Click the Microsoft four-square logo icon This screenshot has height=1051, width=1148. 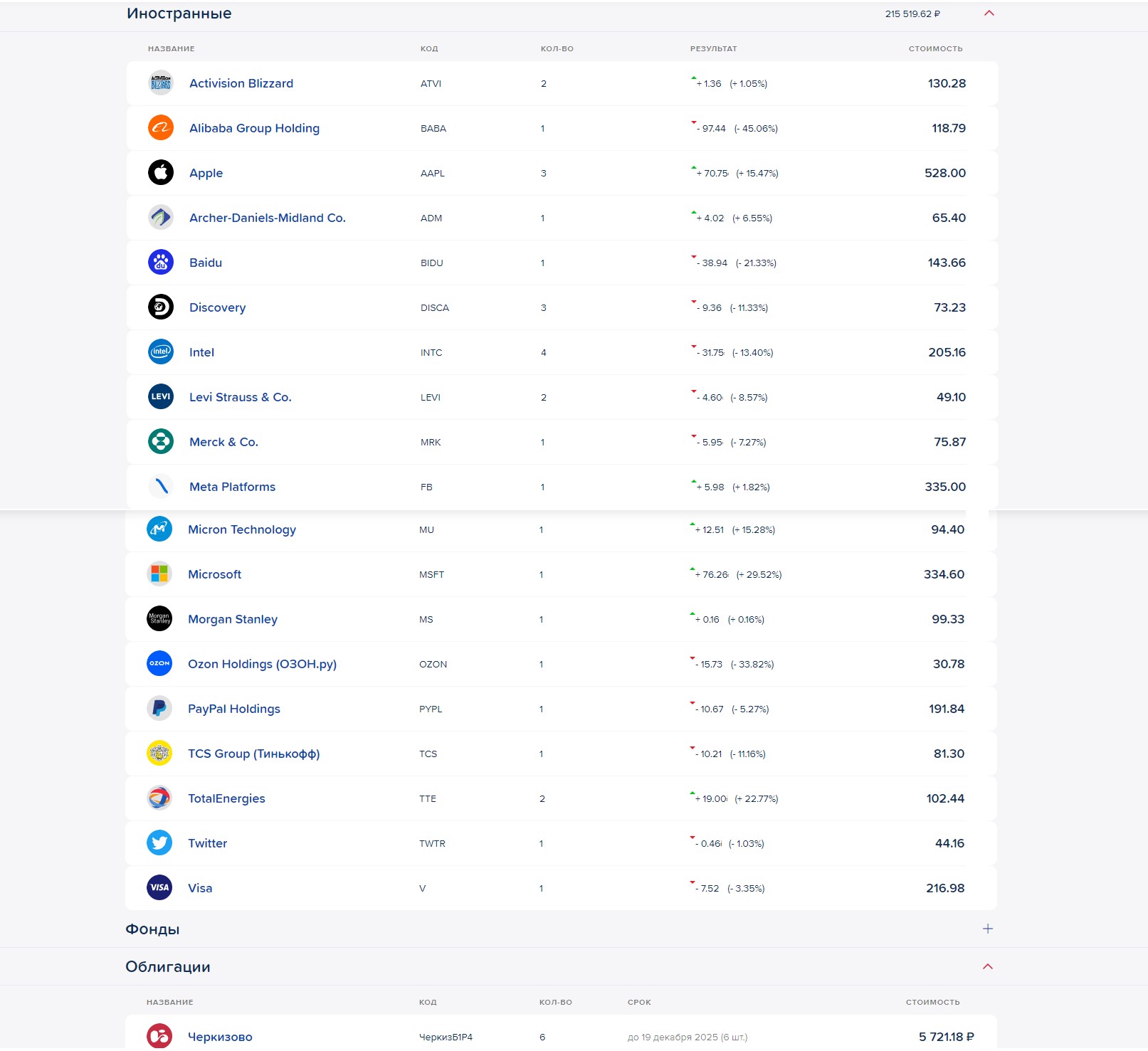point(159,574)
